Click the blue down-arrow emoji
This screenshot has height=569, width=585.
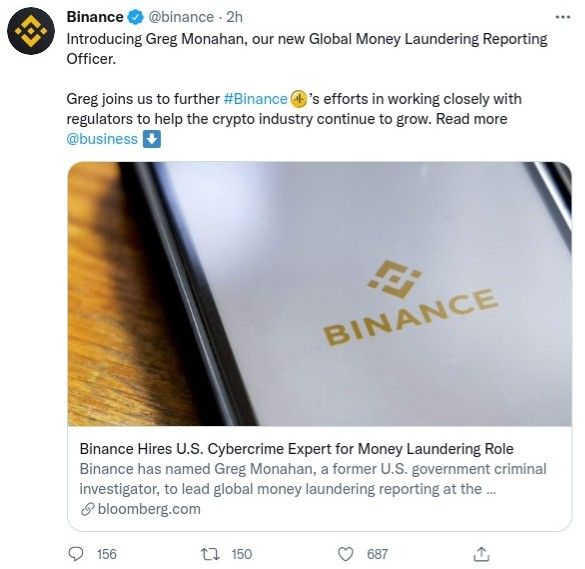tap(152, 139)
